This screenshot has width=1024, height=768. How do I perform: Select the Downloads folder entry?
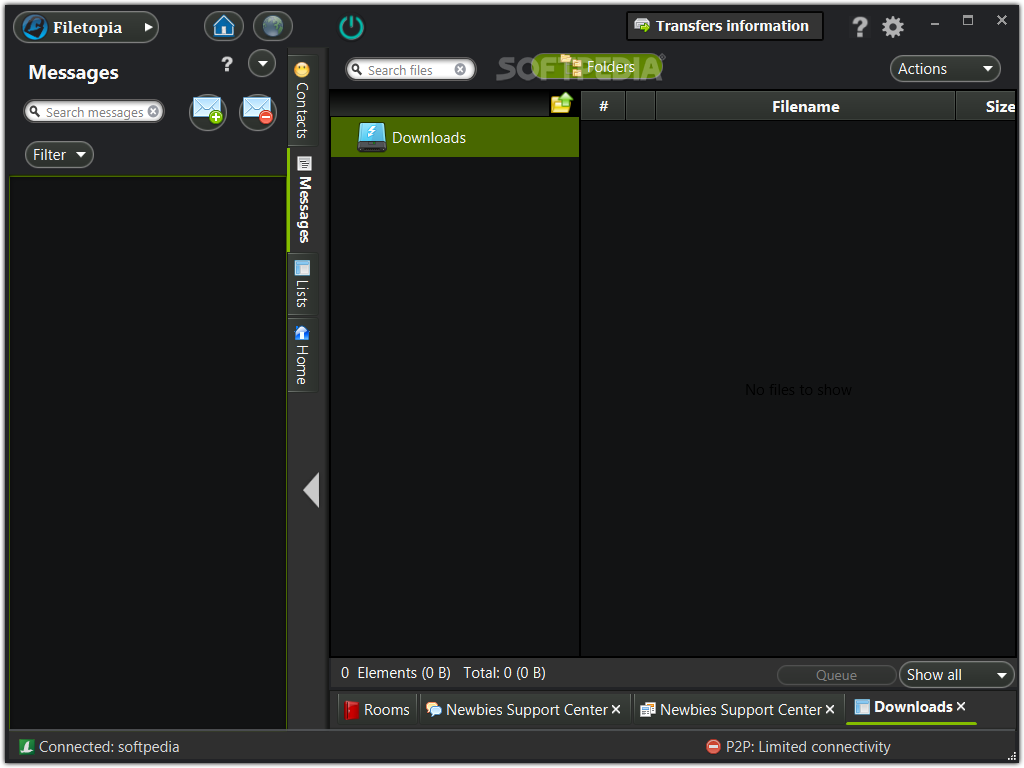coord(455,137)
